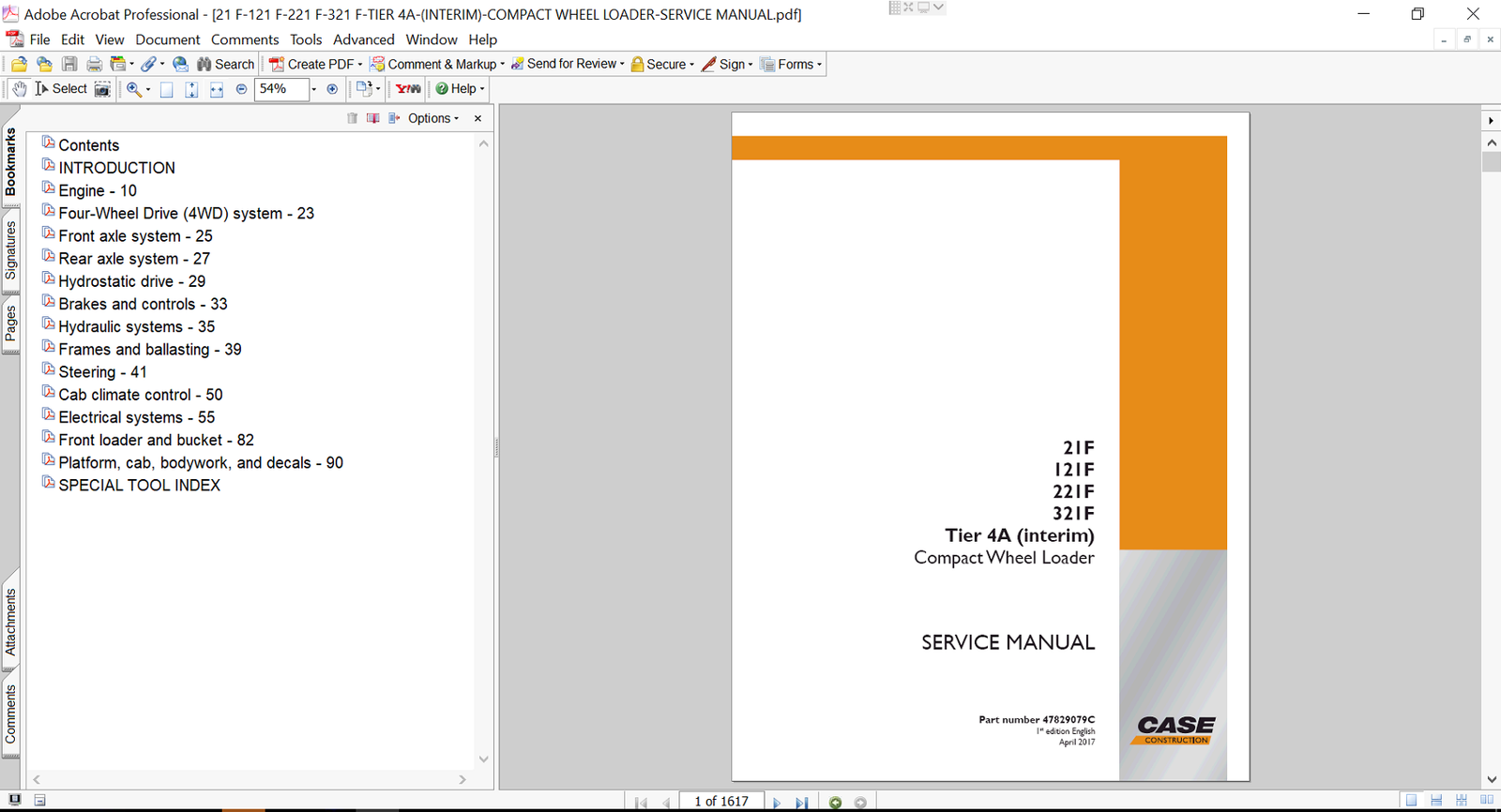Click the Fit Width icon
This screenshot has height=812, width=1501.
point(217,89)
